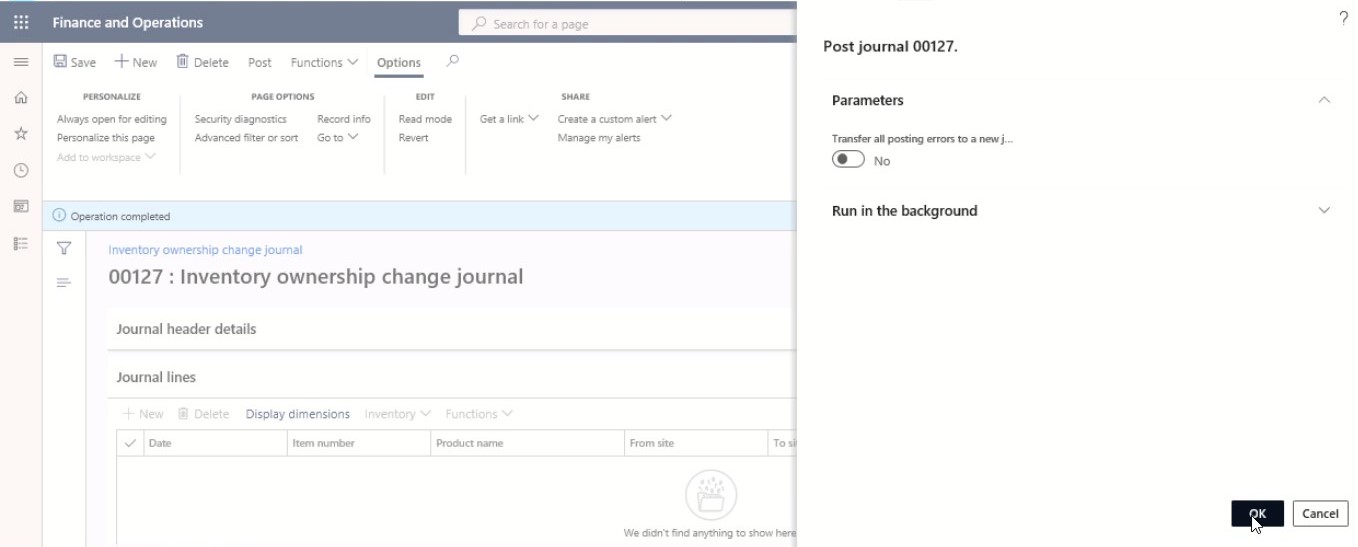Expand the hamburger navigation menu
1358x547 pixels.
click(x=20, y=62)
